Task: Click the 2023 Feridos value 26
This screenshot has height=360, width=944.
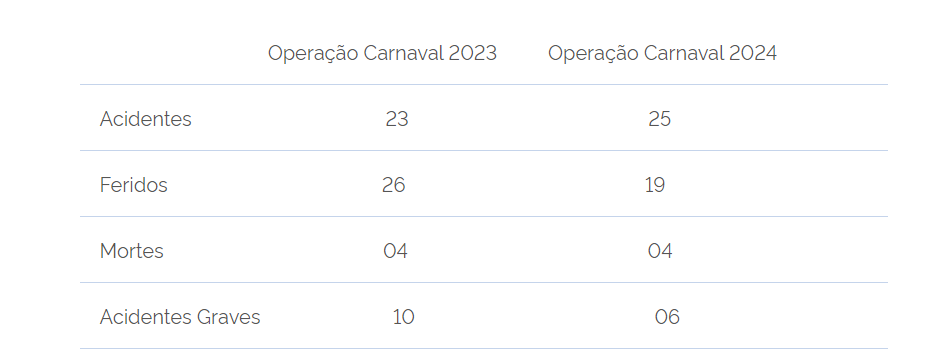Action: 394,185
